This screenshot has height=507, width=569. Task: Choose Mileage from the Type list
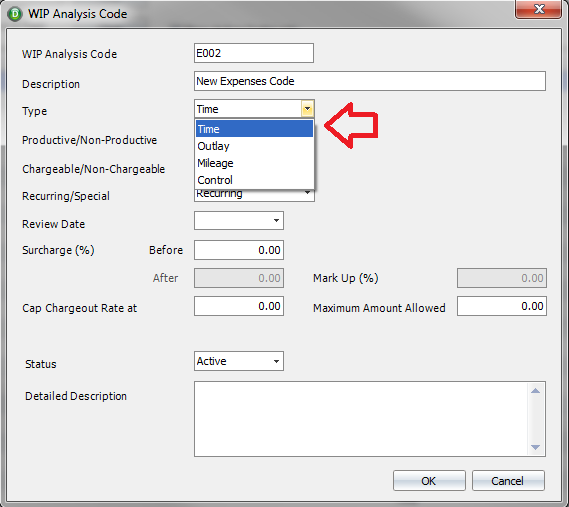coord(254,163)
